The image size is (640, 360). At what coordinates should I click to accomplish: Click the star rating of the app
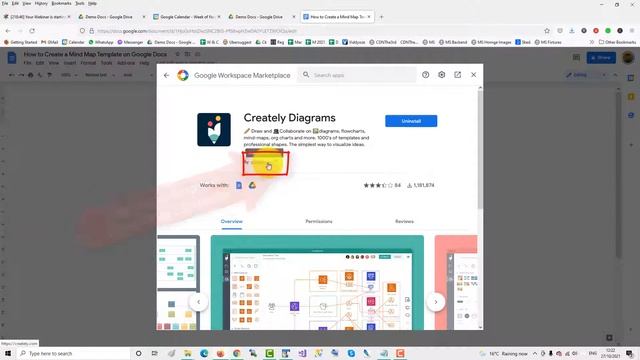pyautogui.click(x=378, y=185)
